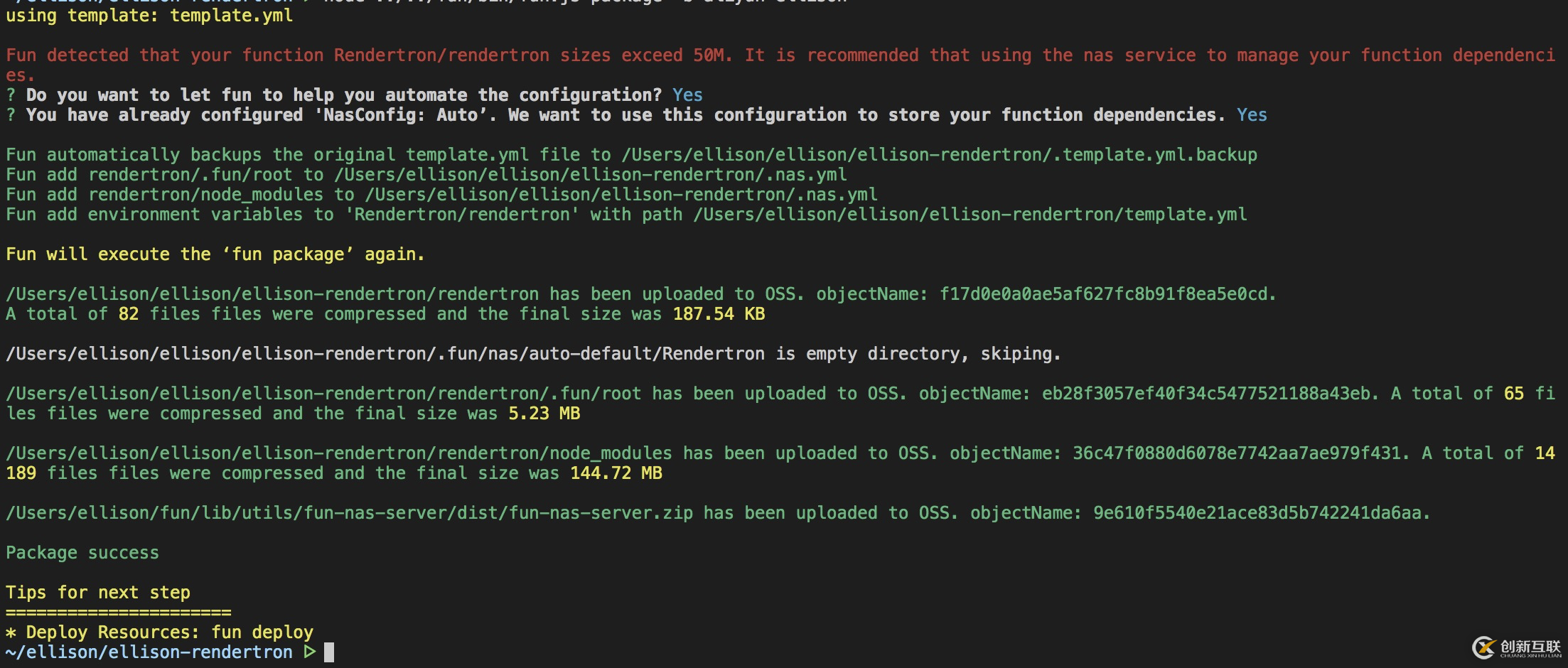The width and height of the screenshot is (1568, 668).
Task: Click 'template.yml' in the using template line
Action: click(231, 16)
